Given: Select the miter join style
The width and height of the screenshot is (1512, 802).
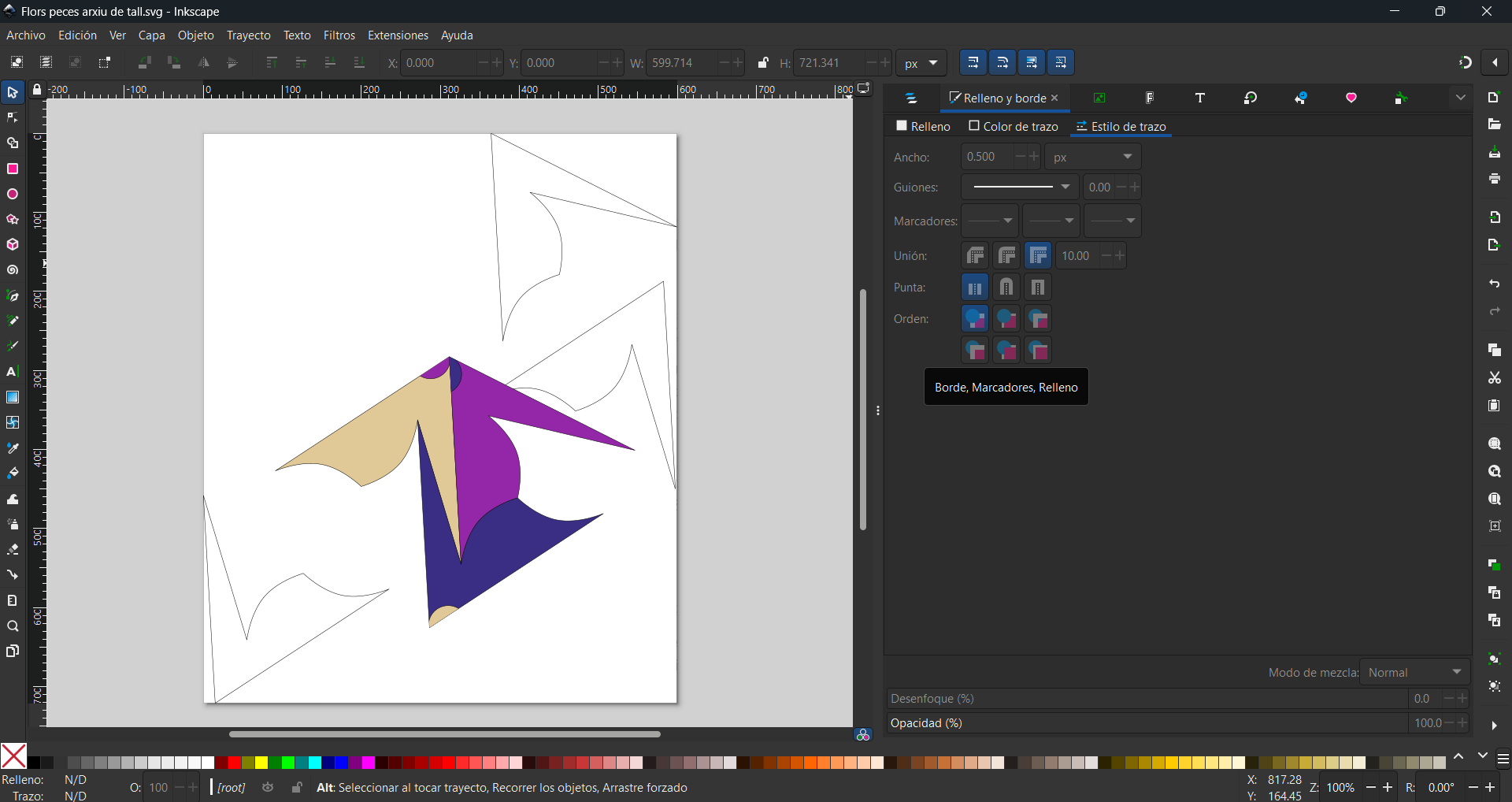Looking at the screenshot, I should pyautogui.click(x=1038, y=256).
